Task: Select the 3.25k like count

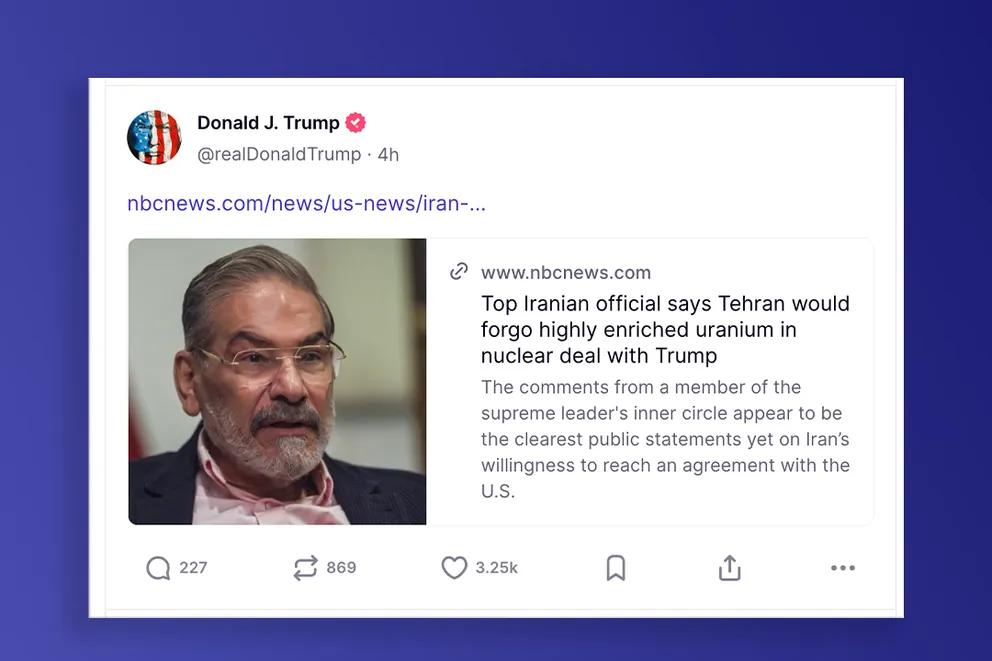Action: [496, 567]
